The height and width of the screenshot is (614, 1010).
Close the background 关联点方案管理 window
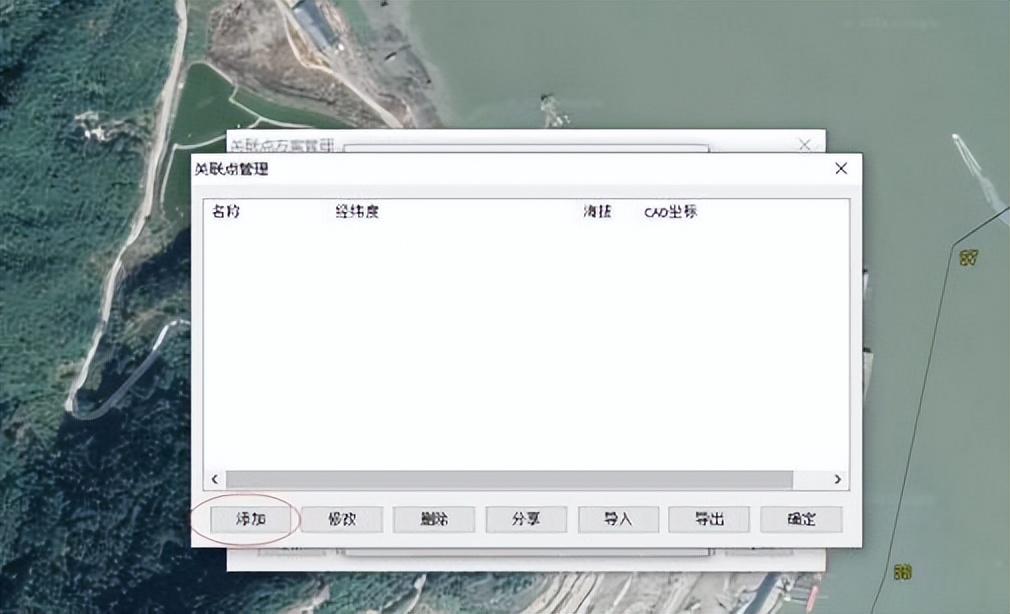pos(805,144)
